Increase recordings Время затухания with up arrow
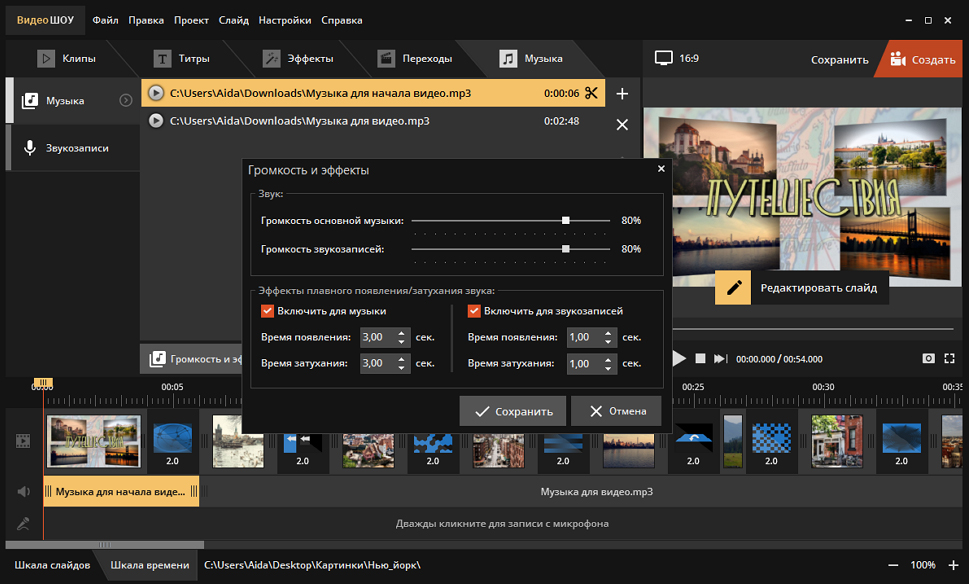Screen dimensions: 970x584 [608, 359]
